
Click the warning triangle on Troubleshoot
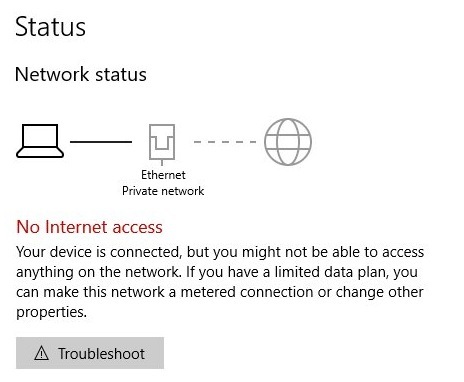[x=41, y=353]
